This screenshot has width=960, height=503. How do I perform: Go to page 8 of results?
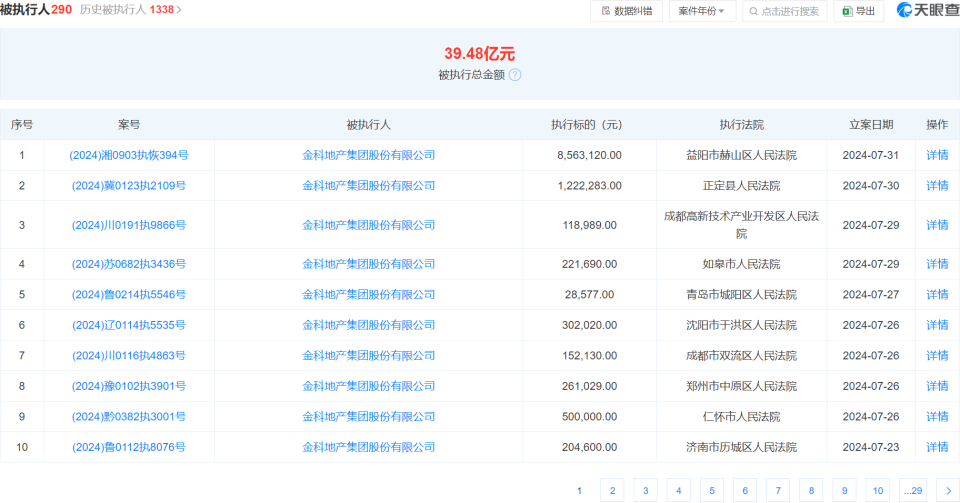(811, 491)
